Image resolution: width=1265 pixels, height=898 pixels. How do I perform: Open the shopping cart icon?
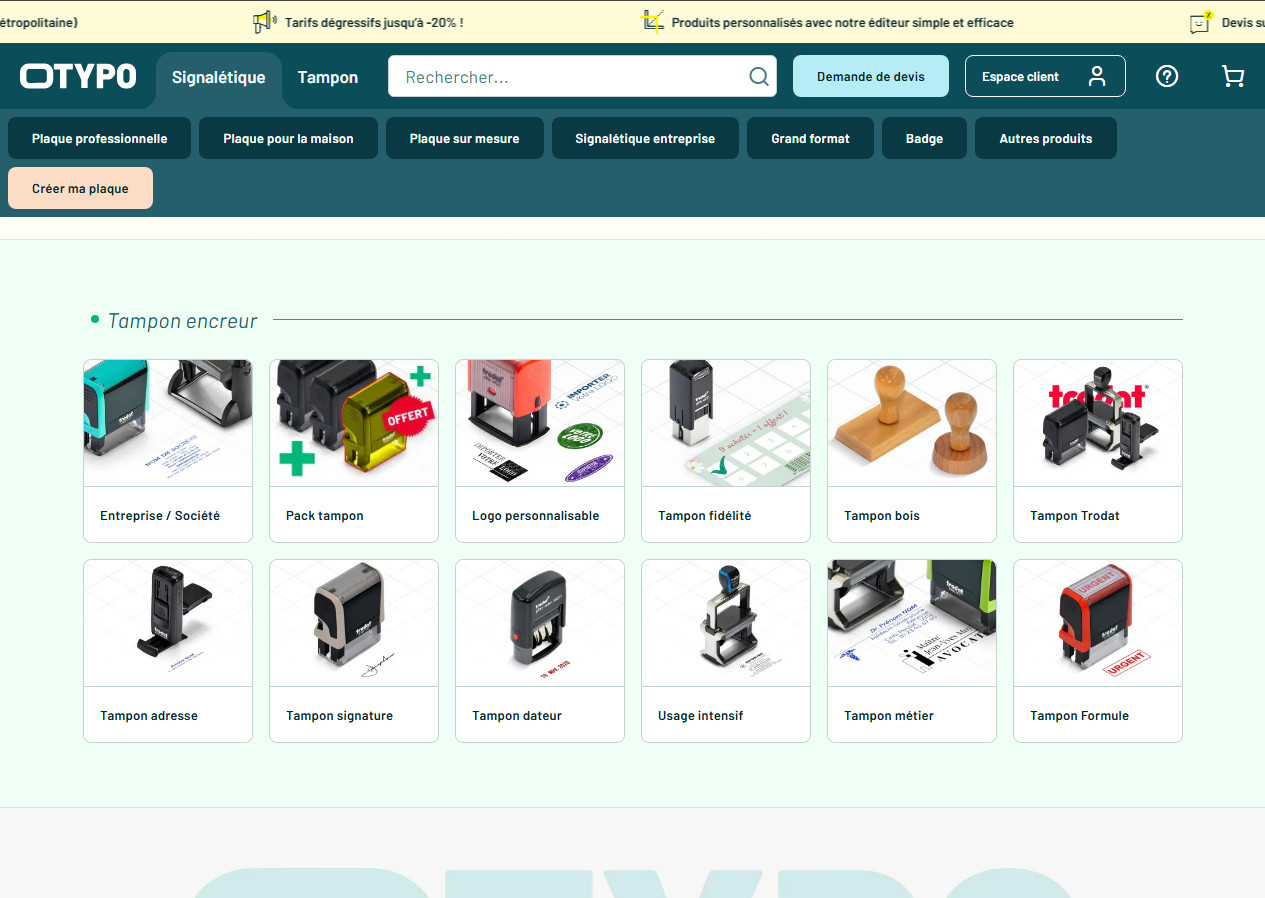[1233, 76]
